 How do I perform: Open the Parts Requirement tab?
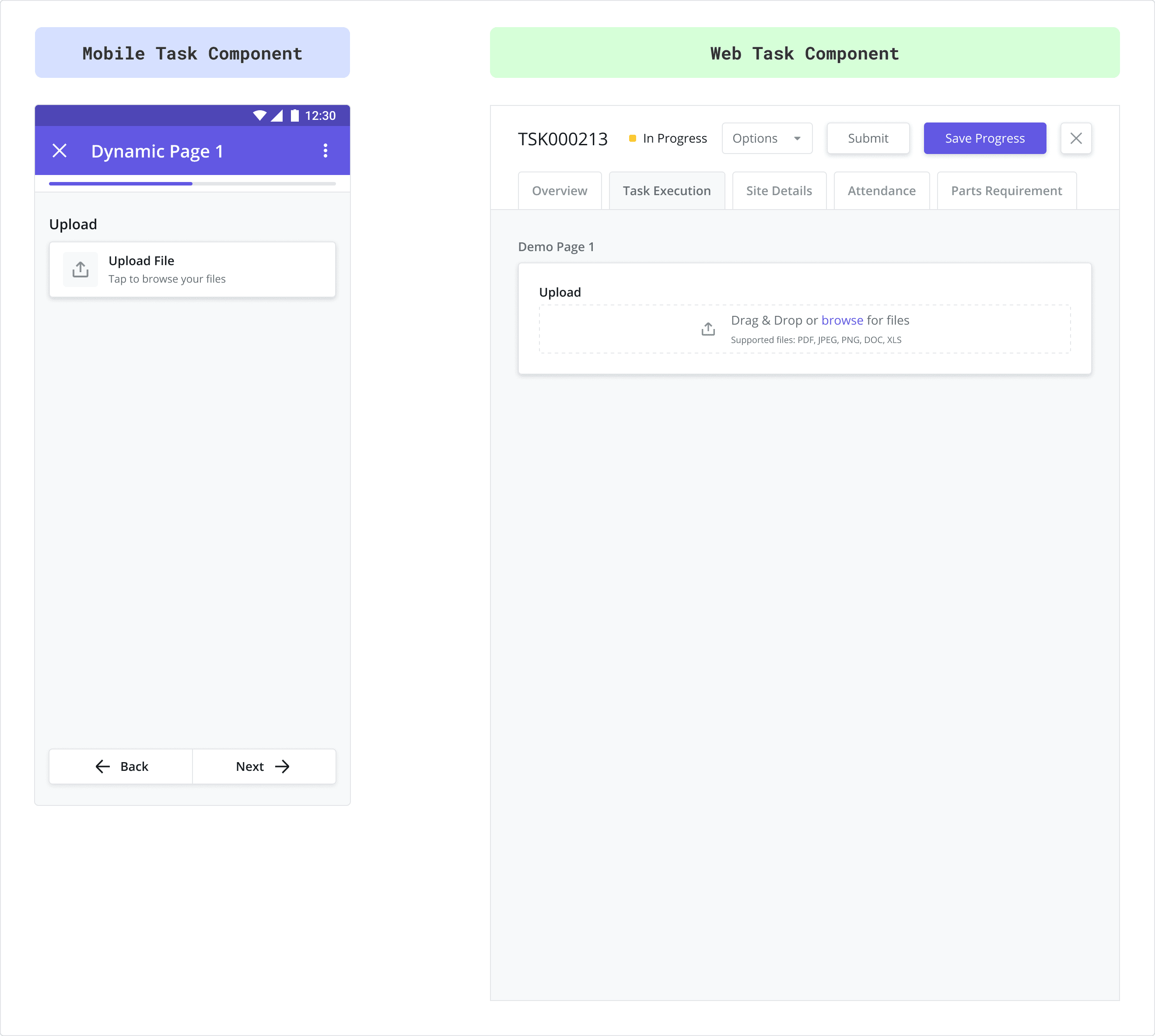[x=1006, y=191]
